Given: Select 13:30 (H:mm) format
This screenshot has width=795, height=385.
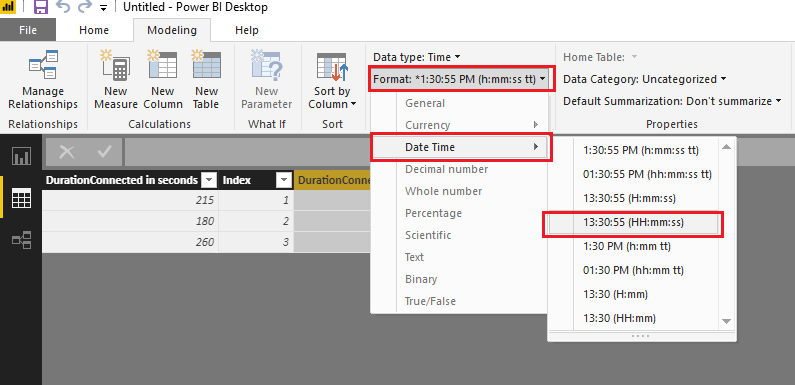Looking at the screenshot, I should point(634,294).
